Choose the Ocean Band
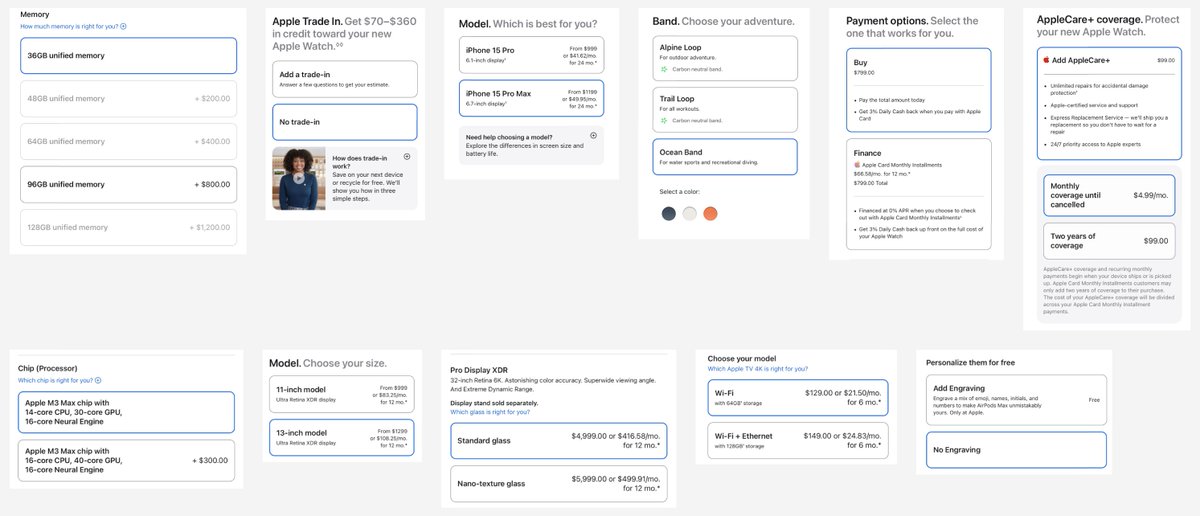The width and height of the screenshot is (1200, 516). point(724,157)
